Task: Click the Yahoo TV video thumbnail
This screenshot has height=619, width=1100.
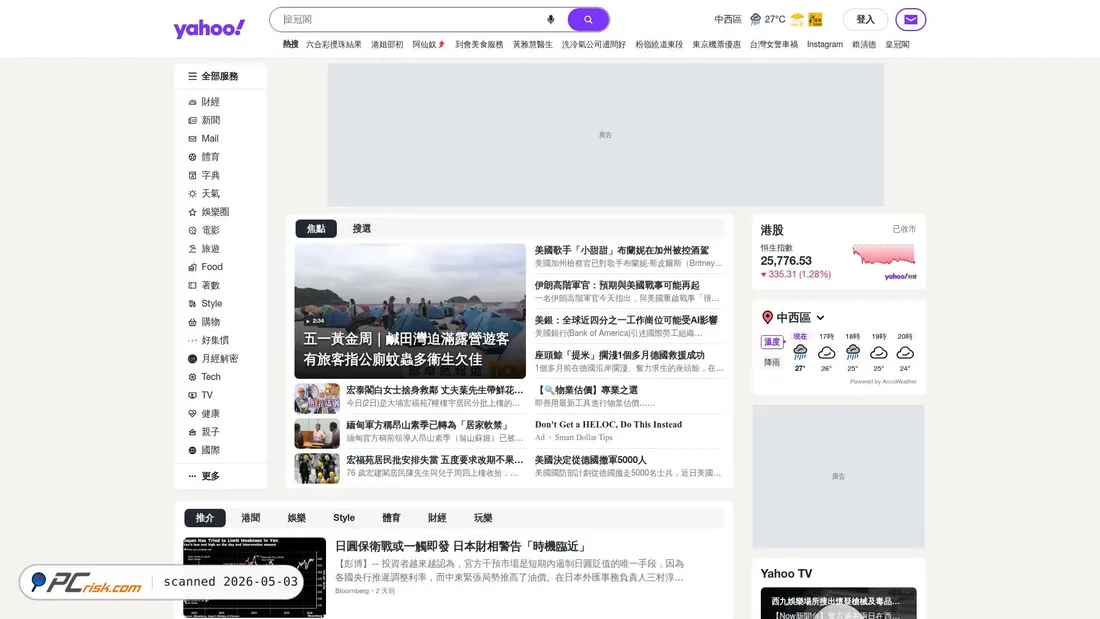Action: coord(838,604)
